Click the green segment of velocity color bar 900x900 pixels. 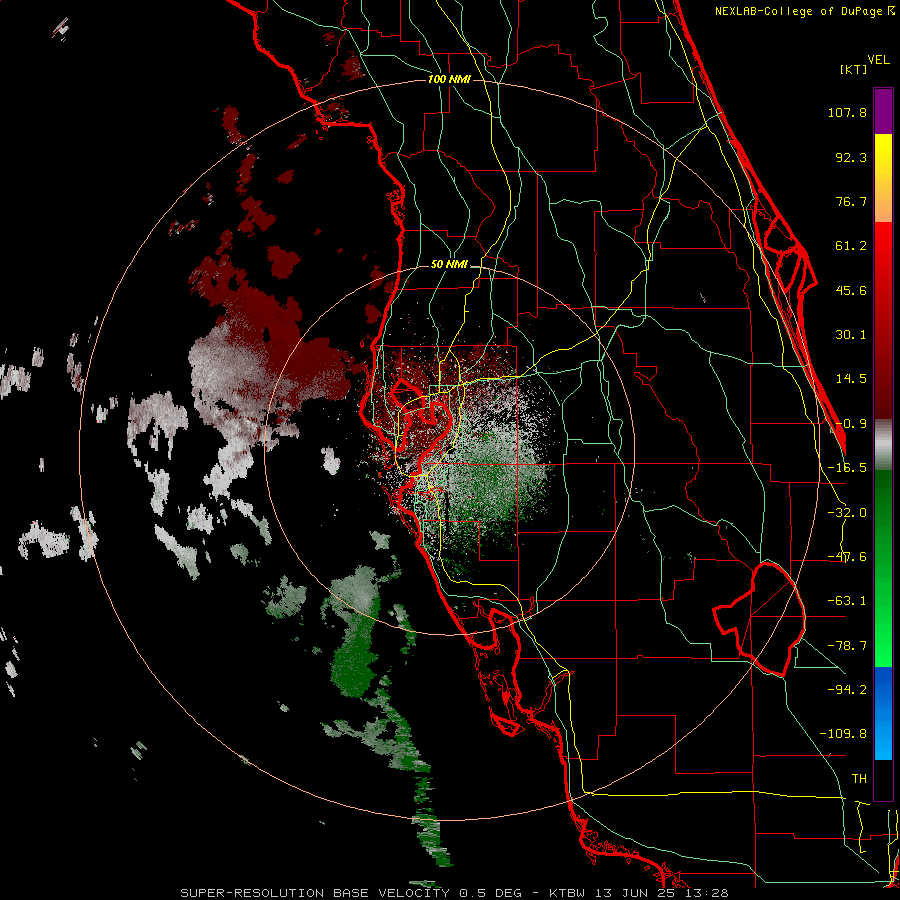(x=883, y=568)
